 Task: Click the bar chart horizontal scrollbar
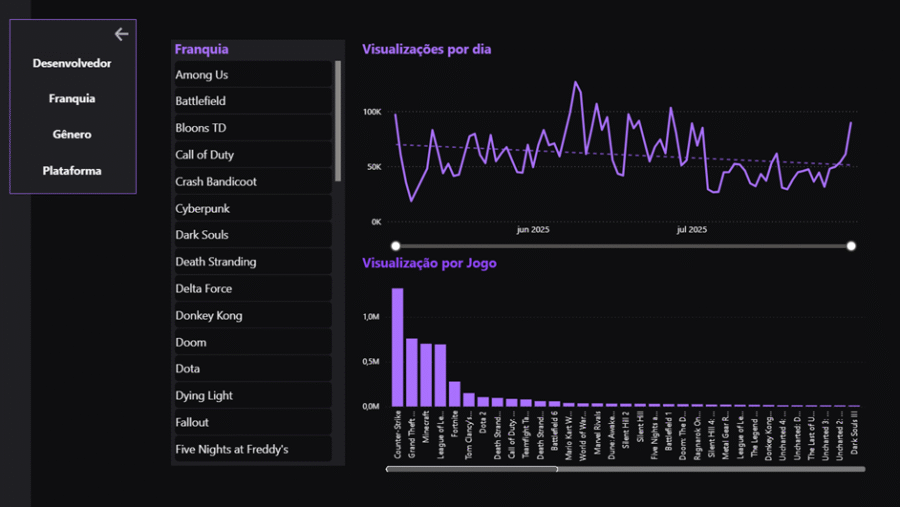click(x=472, y=469)
